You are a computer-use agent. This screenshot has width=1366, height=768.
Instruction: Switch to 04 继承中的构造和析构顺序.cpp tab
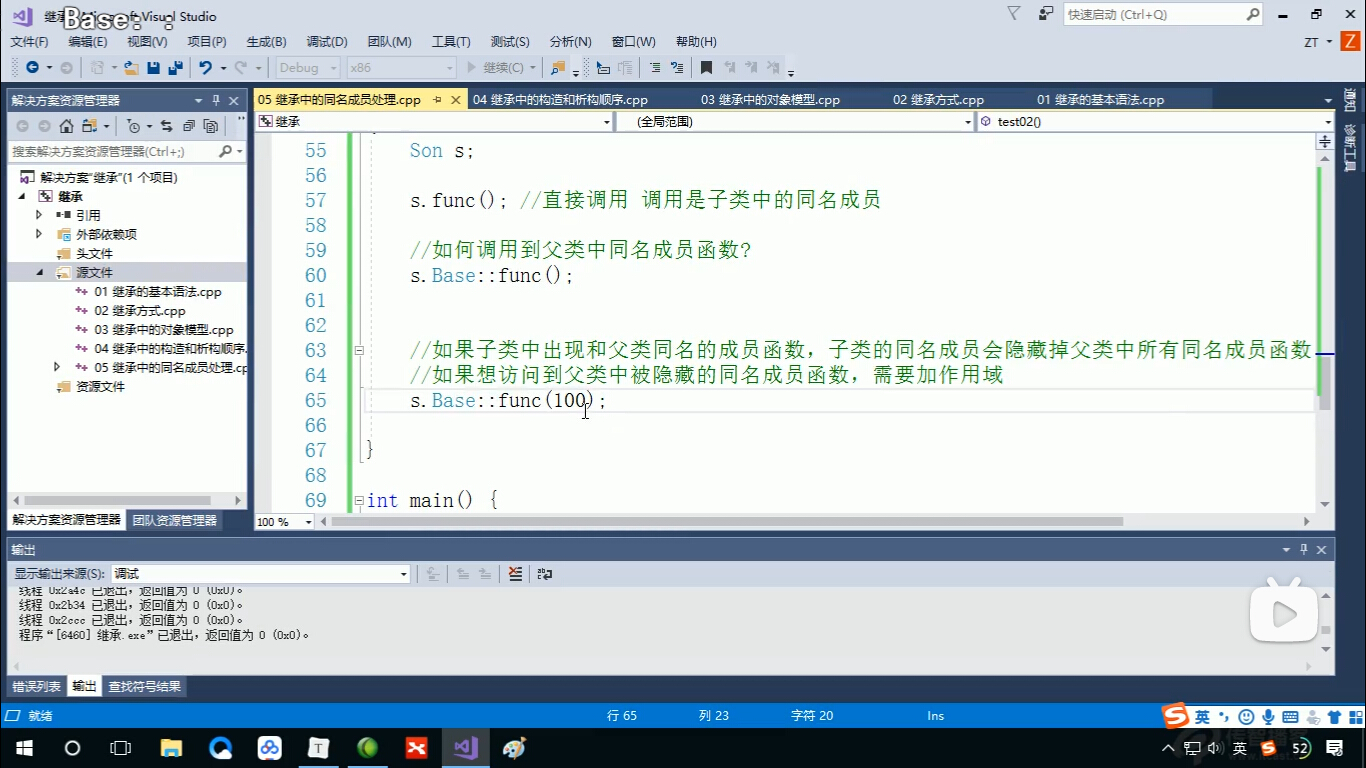560,100
